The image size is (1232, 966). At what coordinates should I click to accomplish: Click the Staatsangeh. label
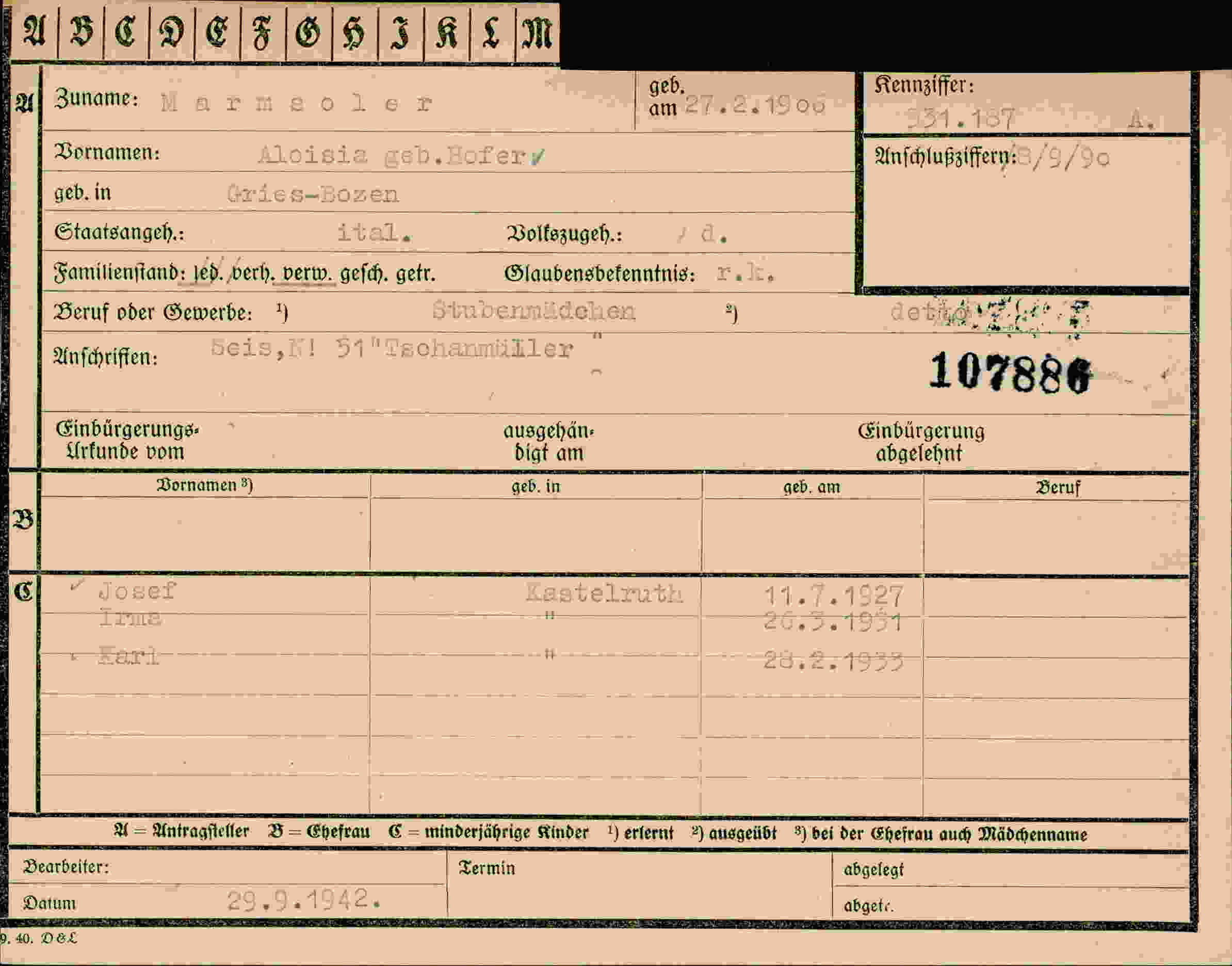pyautogui.click(x=119, y=232)
